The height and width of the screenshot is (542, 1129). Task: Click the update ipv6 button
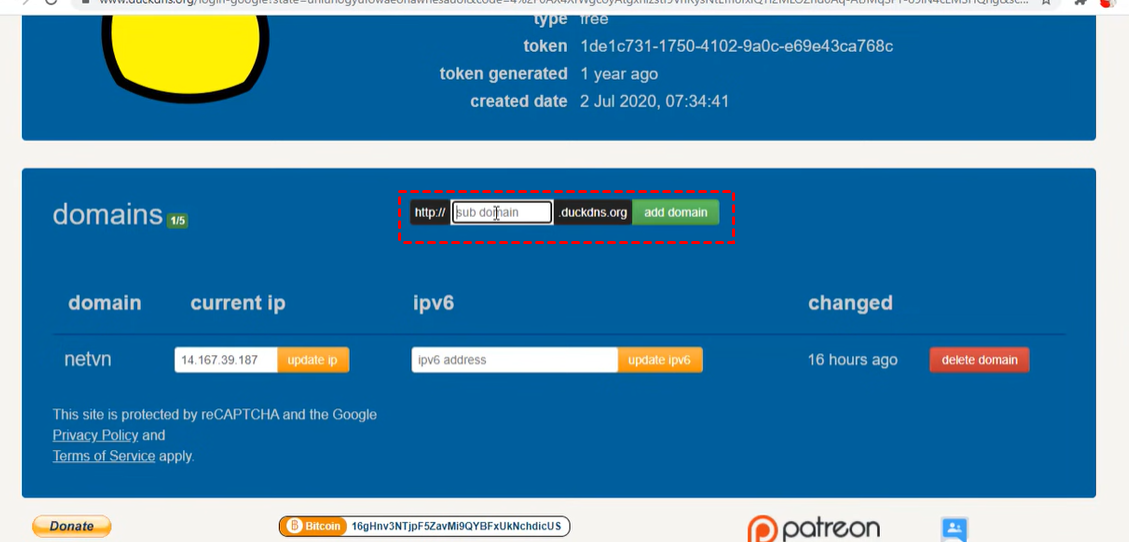[660, 360]
